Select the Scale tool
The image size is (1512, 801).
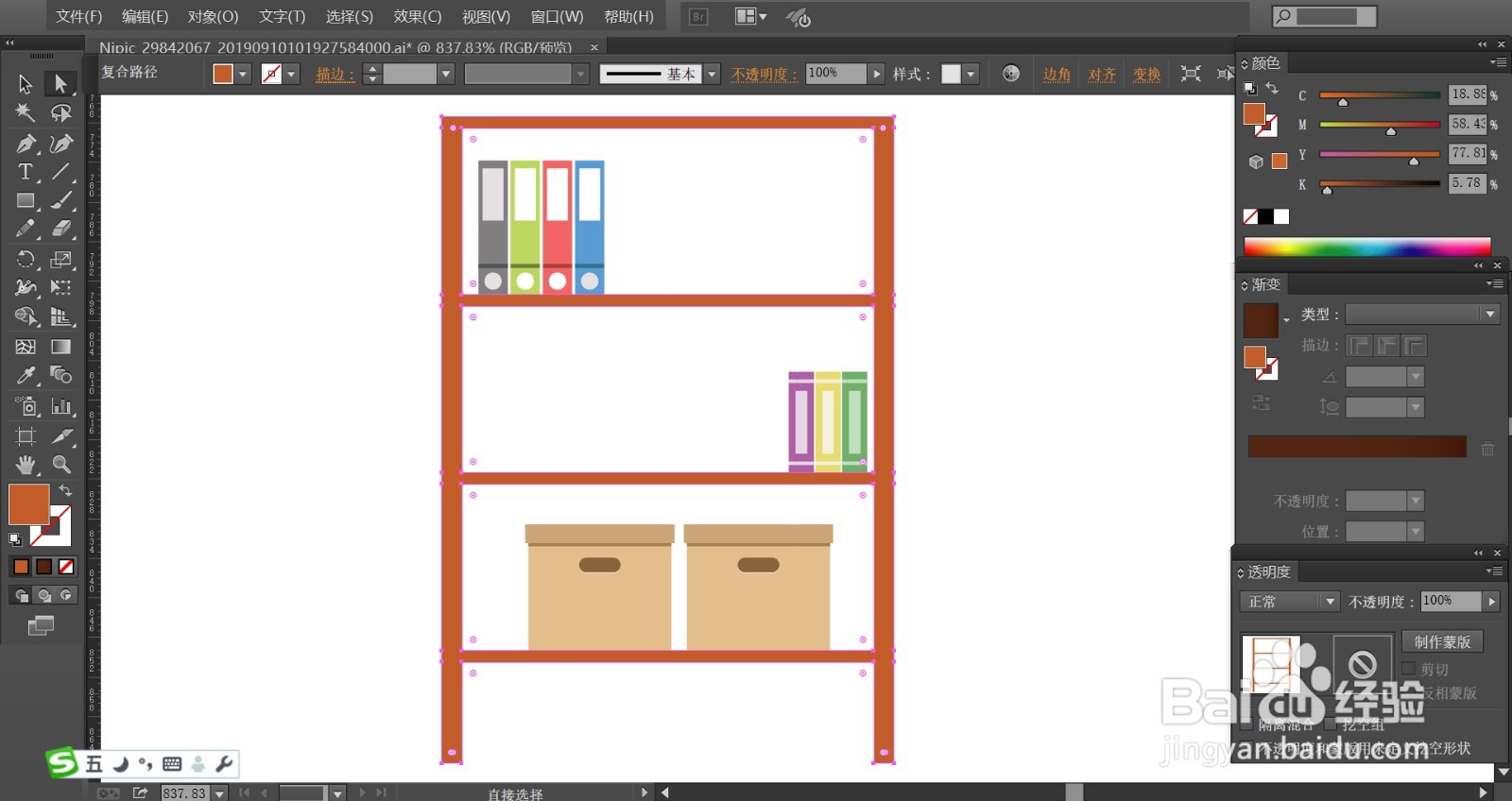(61, 260)
